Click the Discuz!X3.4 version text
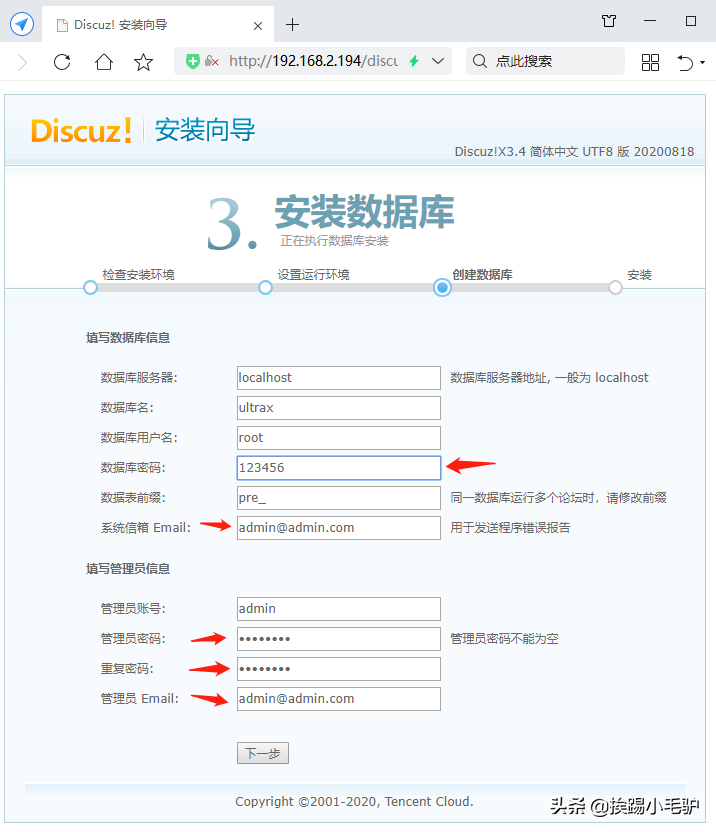716x832 pixels. coord(574,152)
